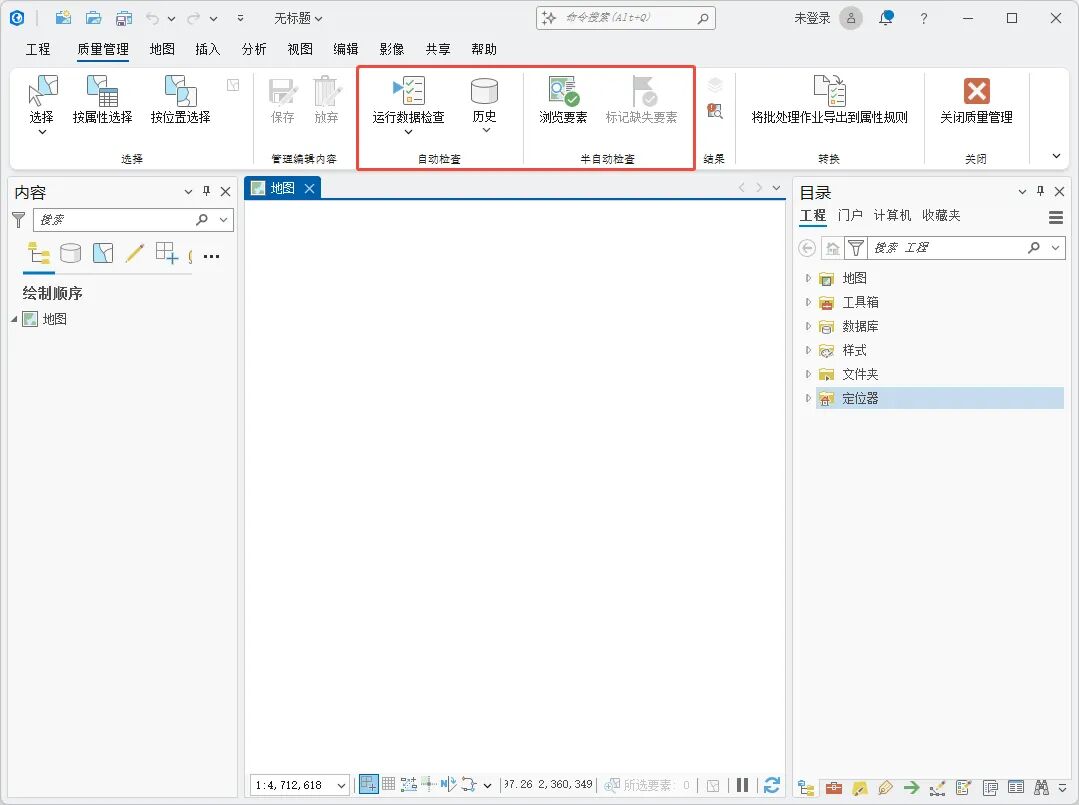This screenshot has width=1079, height=805.
Task: Switch to the 门户 catalog tab
Action: [x=851, y=215]
